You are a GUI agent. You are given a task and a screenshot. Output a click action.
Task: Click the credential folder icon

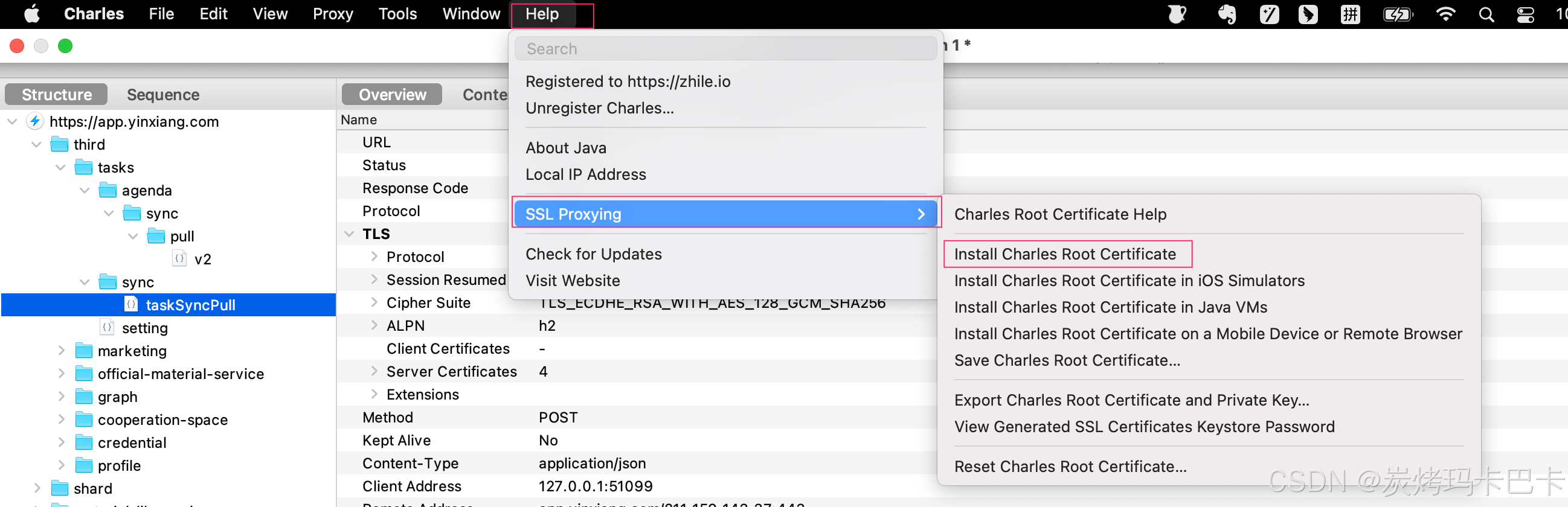tap(83, 442)
